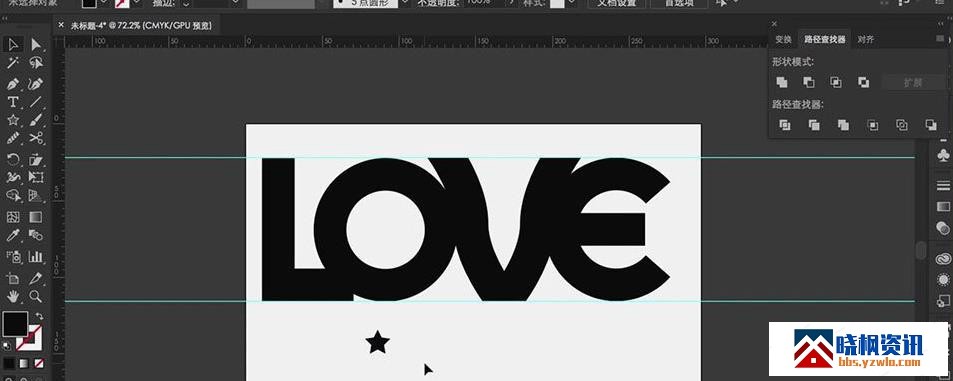The image size is (953, 381).
Task: Select the Shape Builder tool
Action: 13,196
